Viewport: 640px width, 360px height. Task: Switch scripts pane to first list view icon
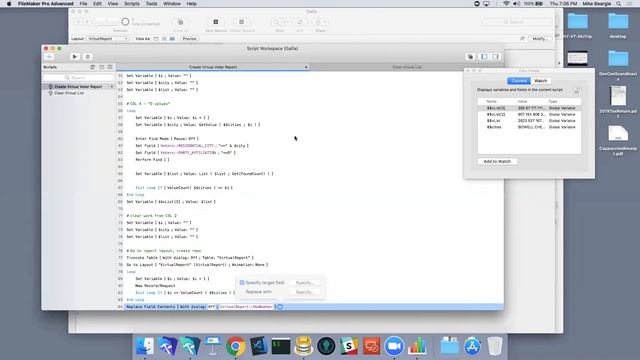(x=93, y=67)
